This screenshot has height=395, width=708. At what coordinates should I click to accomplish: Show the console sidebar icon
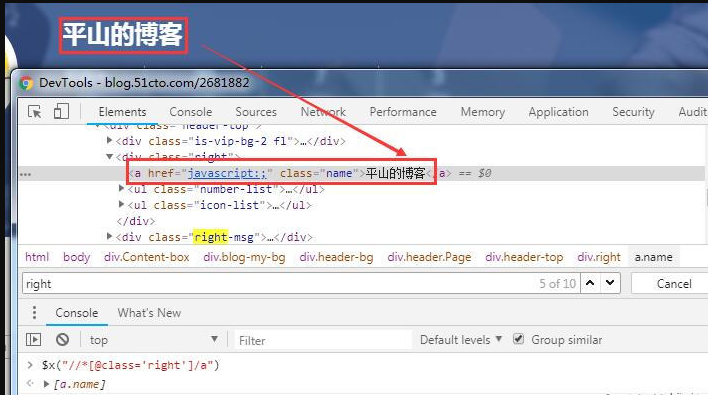tap(33, 339)
